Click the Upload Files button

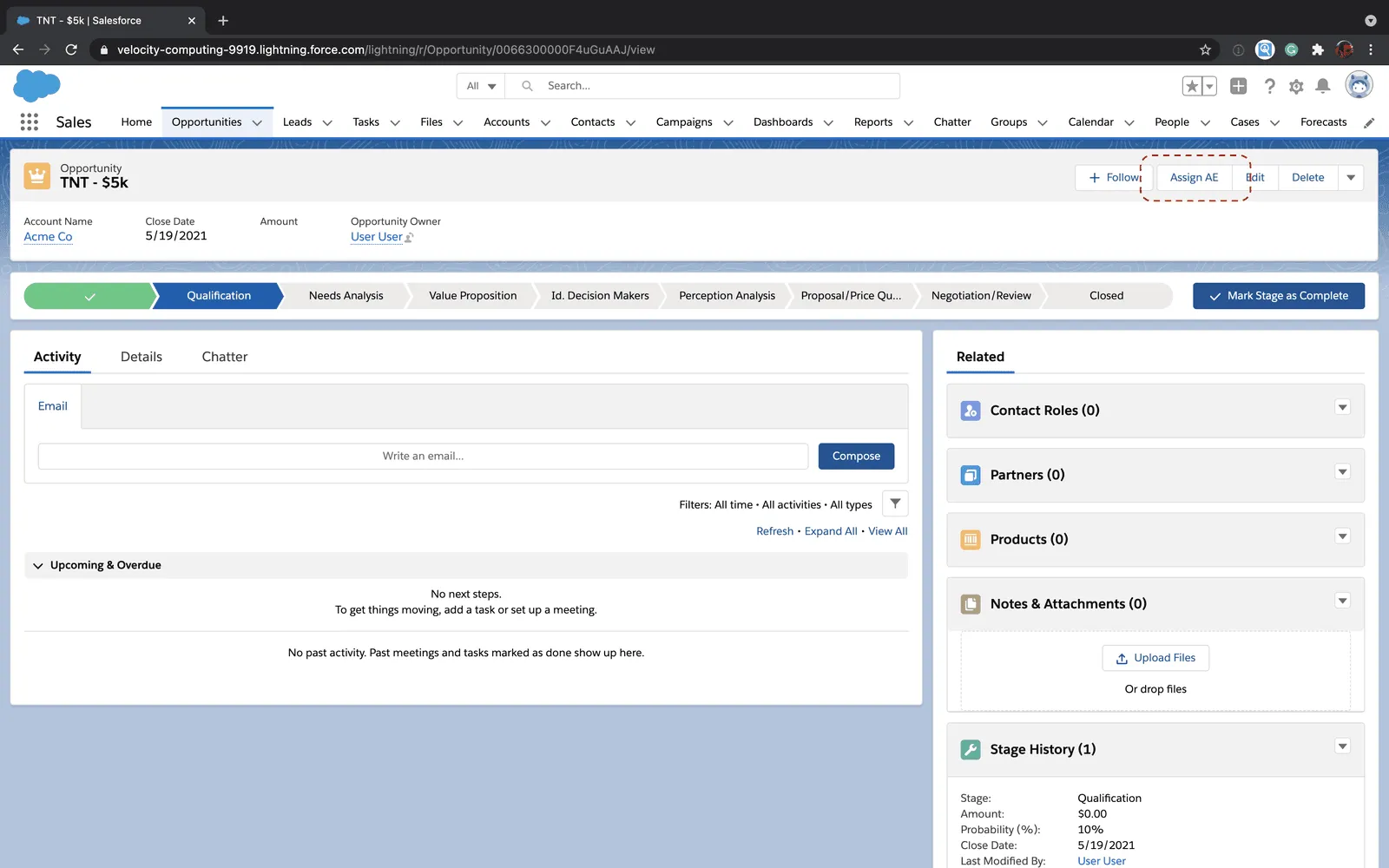tap(1155, 658)
